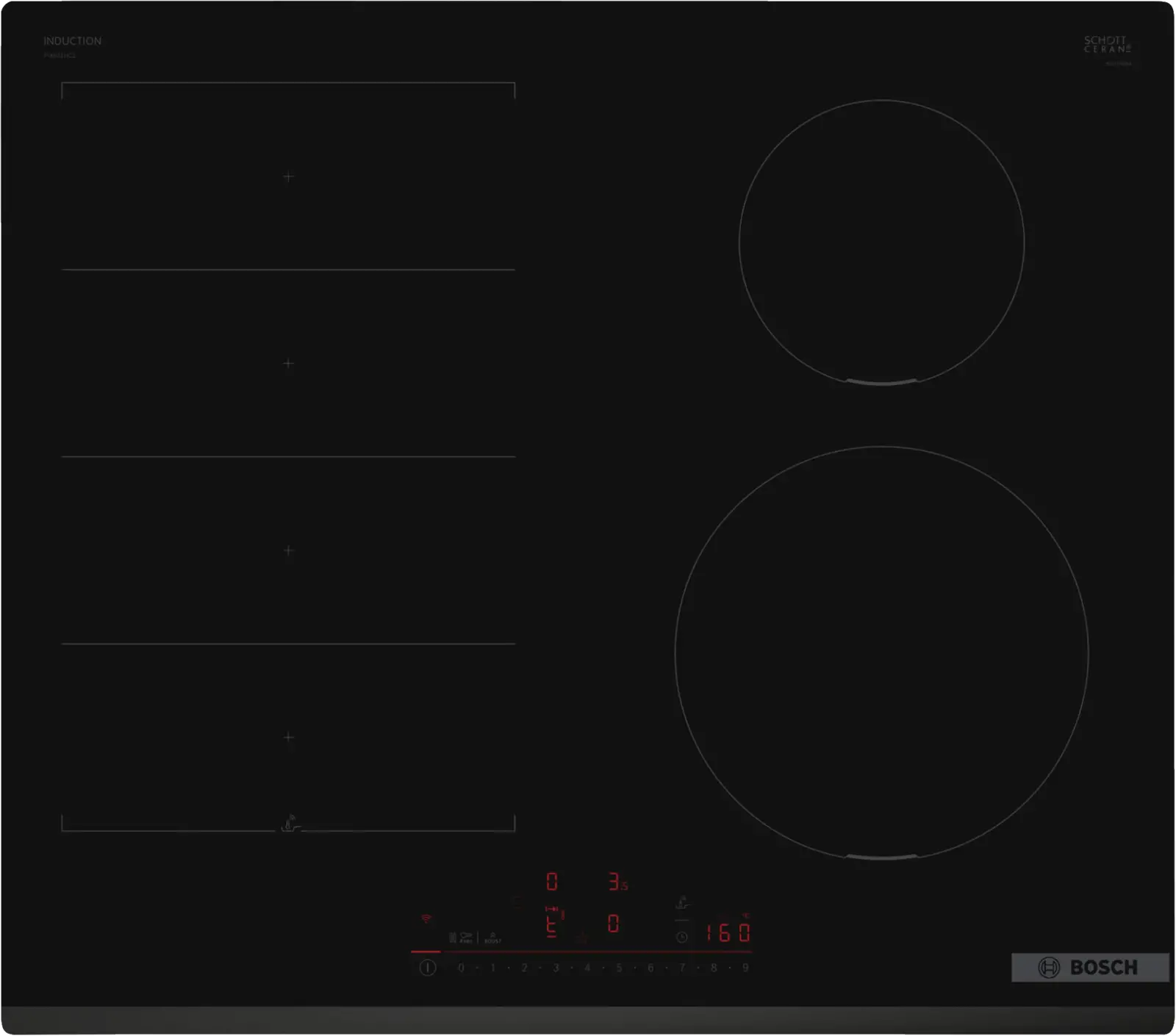The width and height of the screenshot is (1176, 1036).
Task: Tap the BOSCH logo badge
Action: pyautogui.click(x=1090, y=968)
